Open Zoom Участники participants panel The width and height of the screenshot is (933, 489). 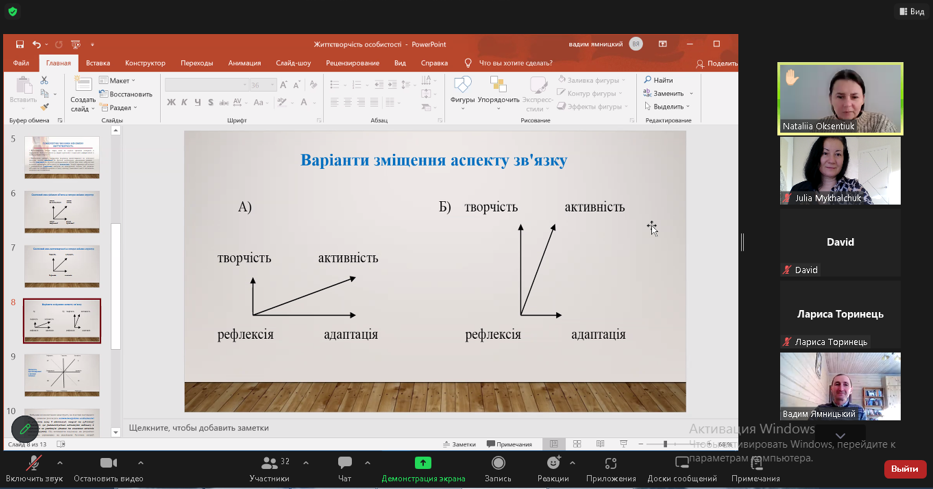click(x=270, y=469)
